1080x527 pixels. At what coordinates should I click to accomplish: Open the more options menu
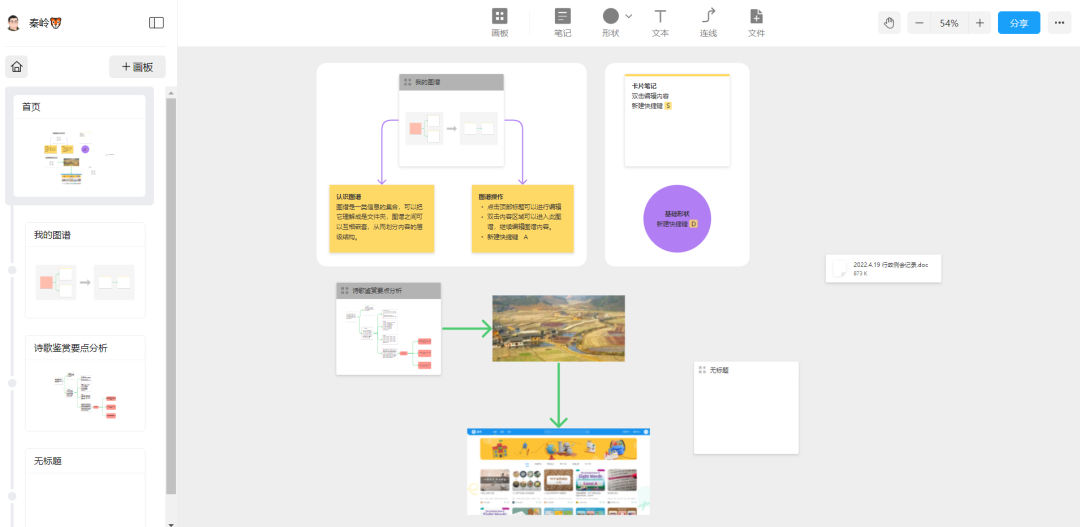(1059, 23)
